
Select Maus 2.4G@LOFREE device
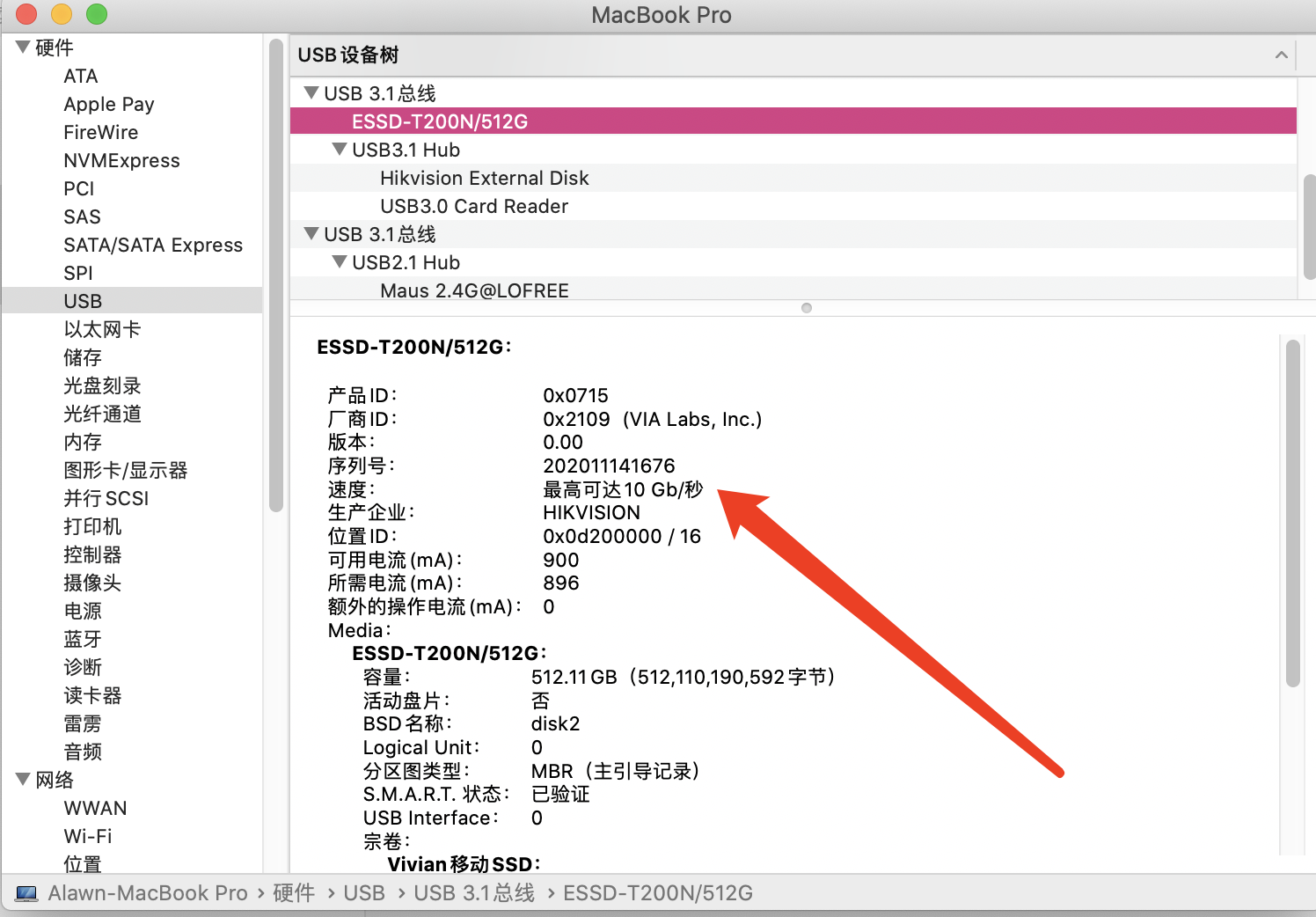(x=793, y=290)
